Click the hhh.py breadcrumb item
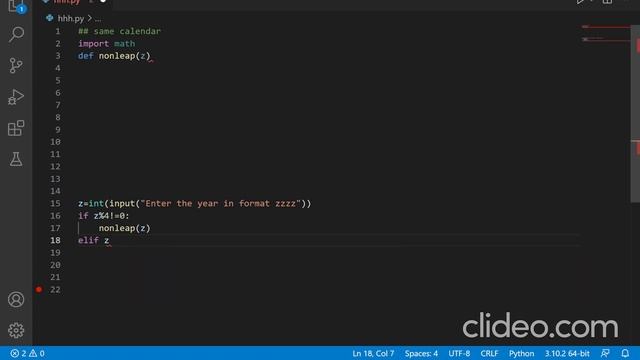Viewport: 640px width, 360px height. (x=71, y=18)
